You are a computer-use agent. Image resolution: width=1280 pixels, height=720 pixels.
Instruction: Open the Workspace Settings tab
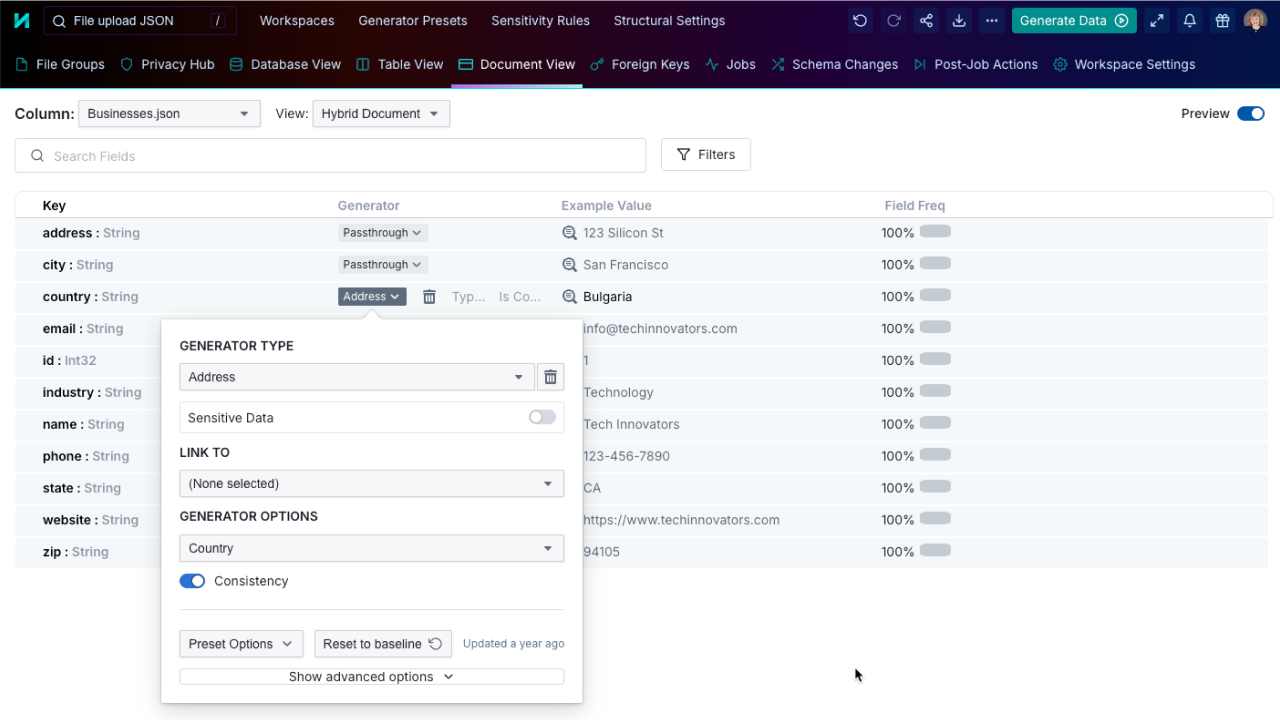1124,64
